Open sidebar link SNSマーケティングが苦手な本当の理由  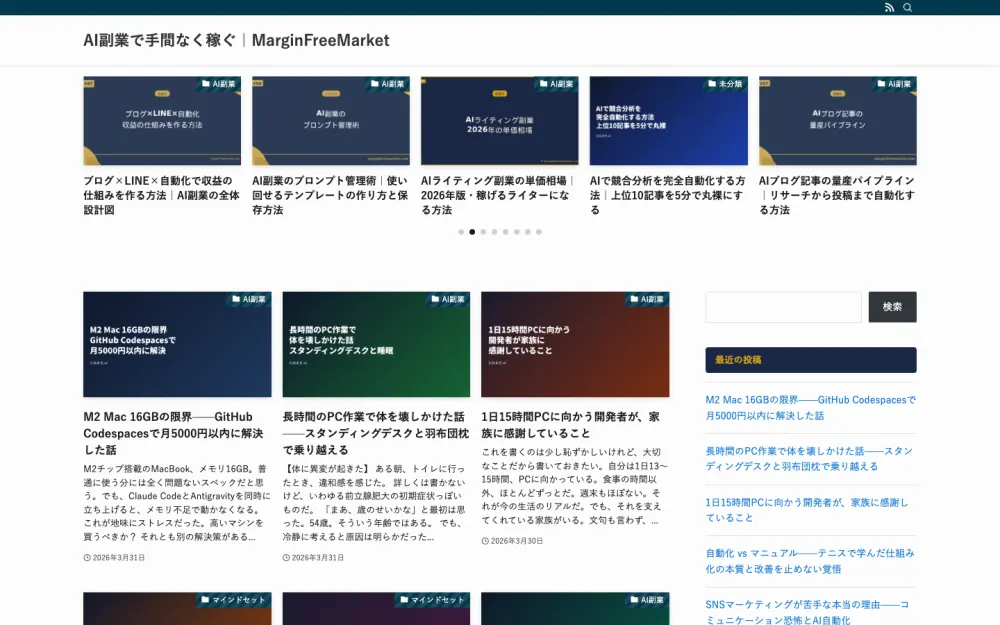(807, 612)
